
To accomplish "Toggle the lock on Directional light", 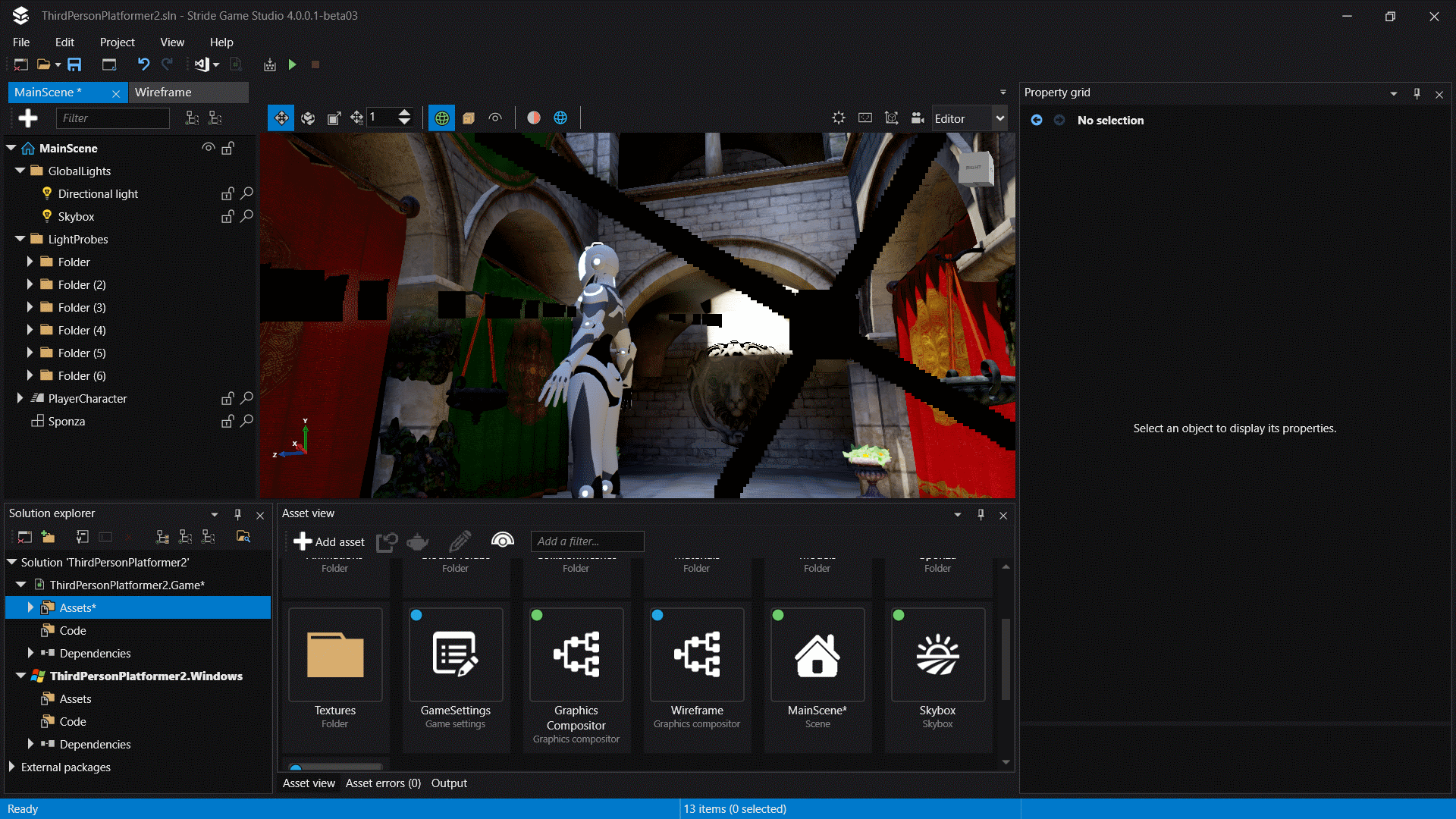I will point(227,193).
